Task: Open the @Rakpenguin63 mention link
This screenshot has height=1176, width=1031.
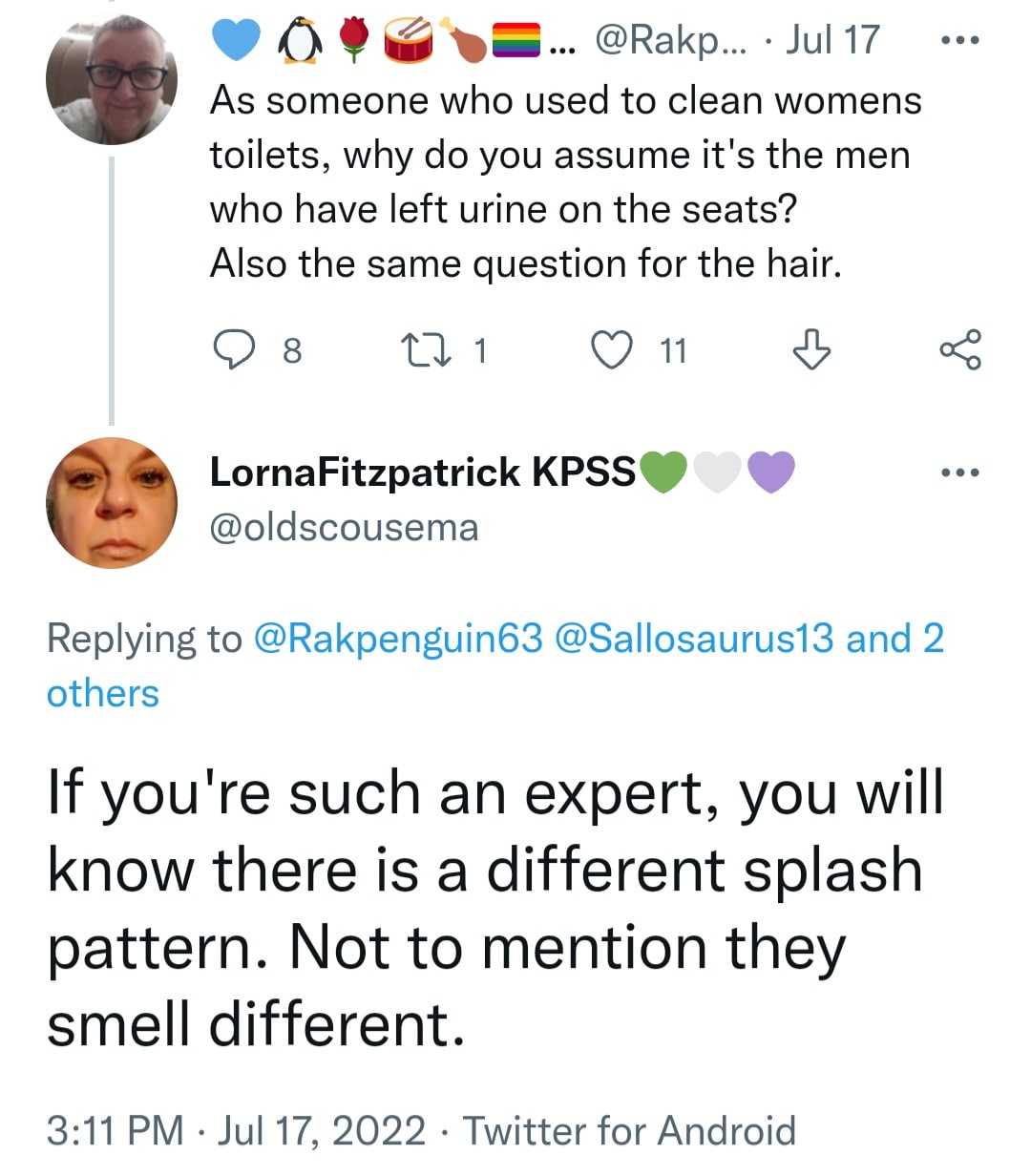Action: point(398,639)
